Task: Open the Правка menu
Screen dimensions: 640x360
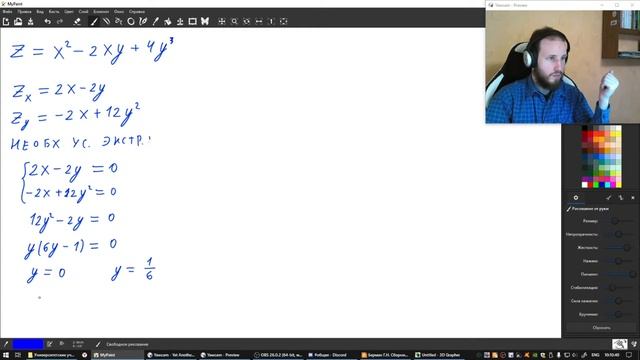Action: [x=24, y=11]
